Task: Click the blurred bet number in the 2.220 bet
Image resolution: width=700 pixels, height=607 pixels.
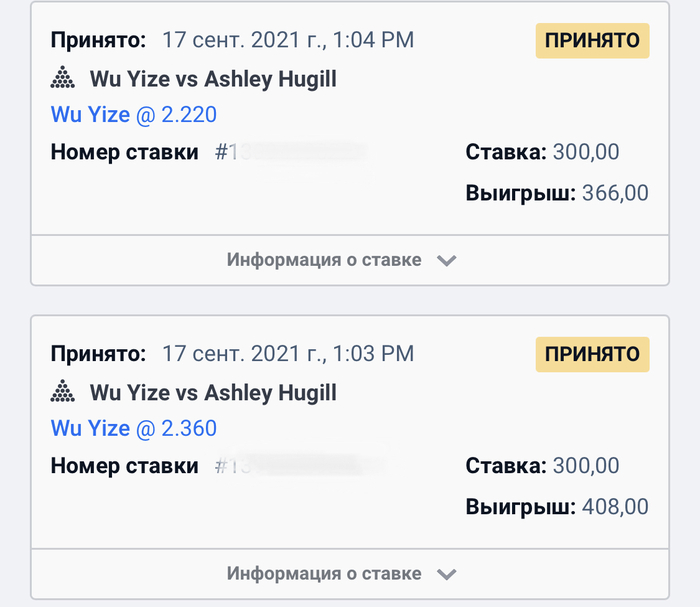Action: tap(290, 153)
